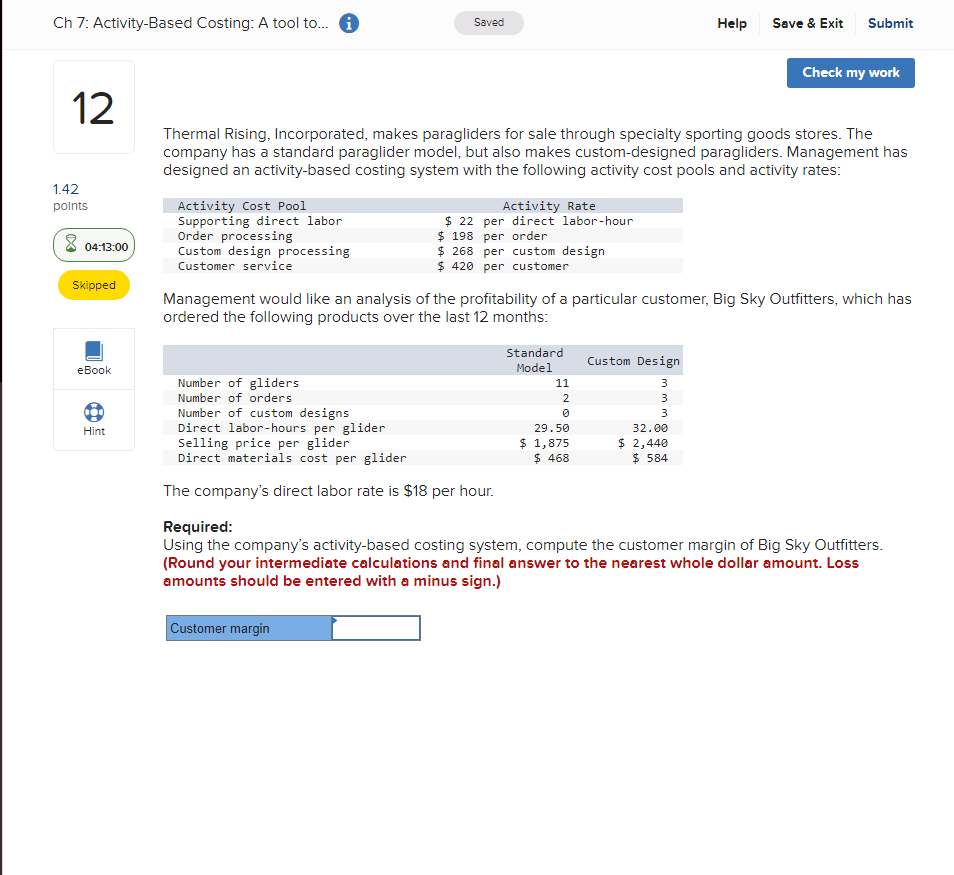Select the Customer margin label cell
954x875 pixels.
click(248, 627)
